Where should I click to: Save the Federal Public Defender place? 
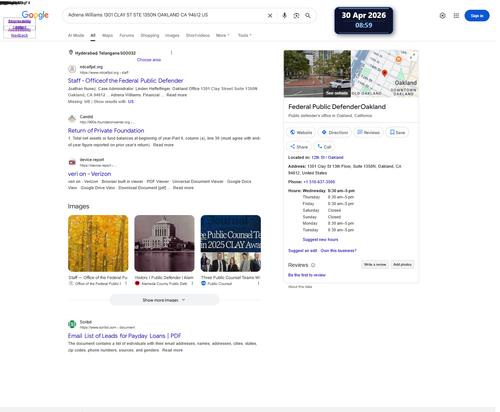[397, 132]
